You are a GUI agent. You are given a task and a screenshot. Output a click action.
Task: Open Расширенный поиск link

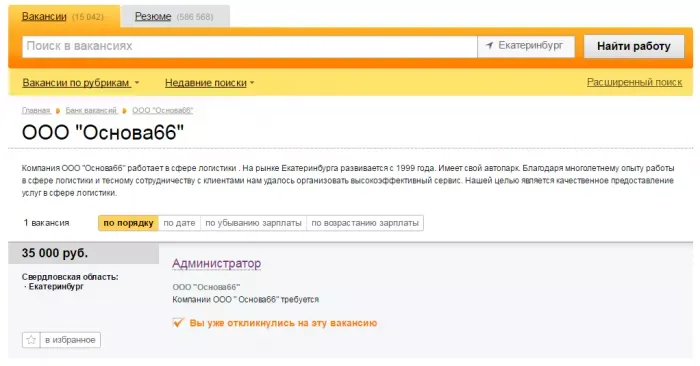click(634, 82)
